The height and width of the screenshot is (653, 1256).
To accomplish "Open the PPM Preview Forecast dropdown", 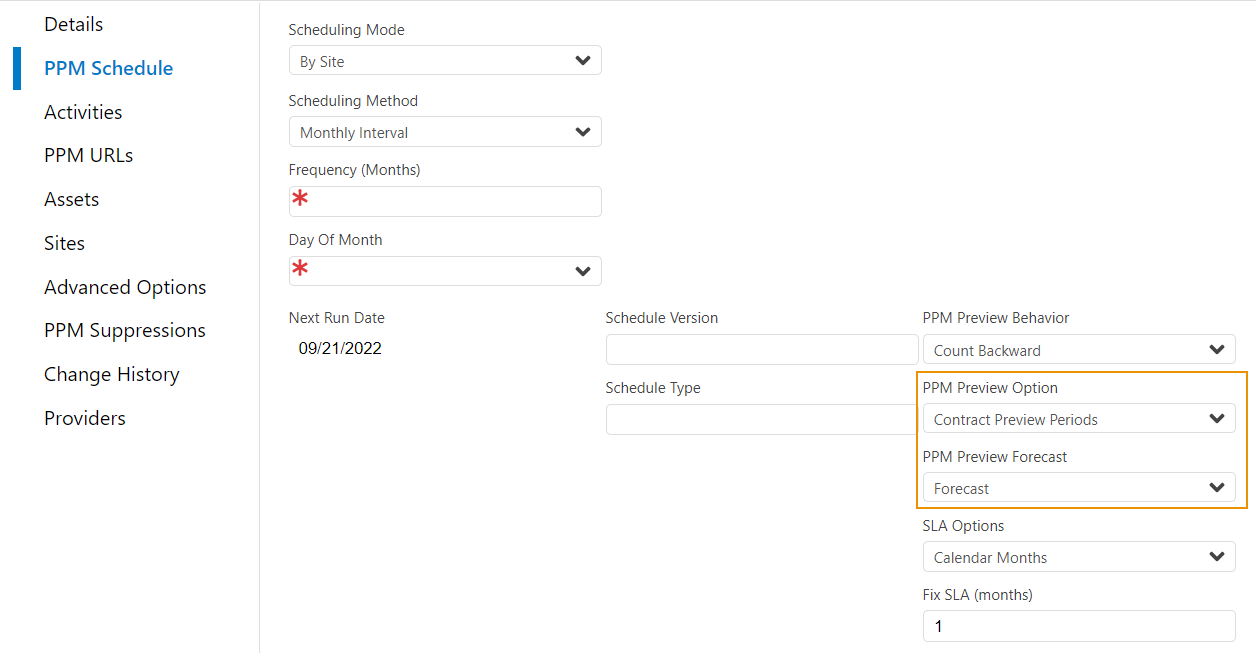I will [1078, 488].
